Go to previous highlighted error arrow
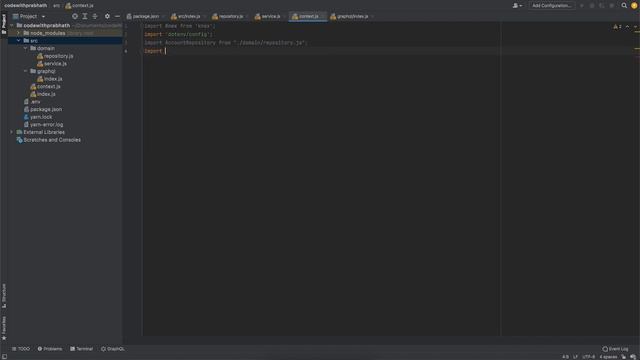 627,27
